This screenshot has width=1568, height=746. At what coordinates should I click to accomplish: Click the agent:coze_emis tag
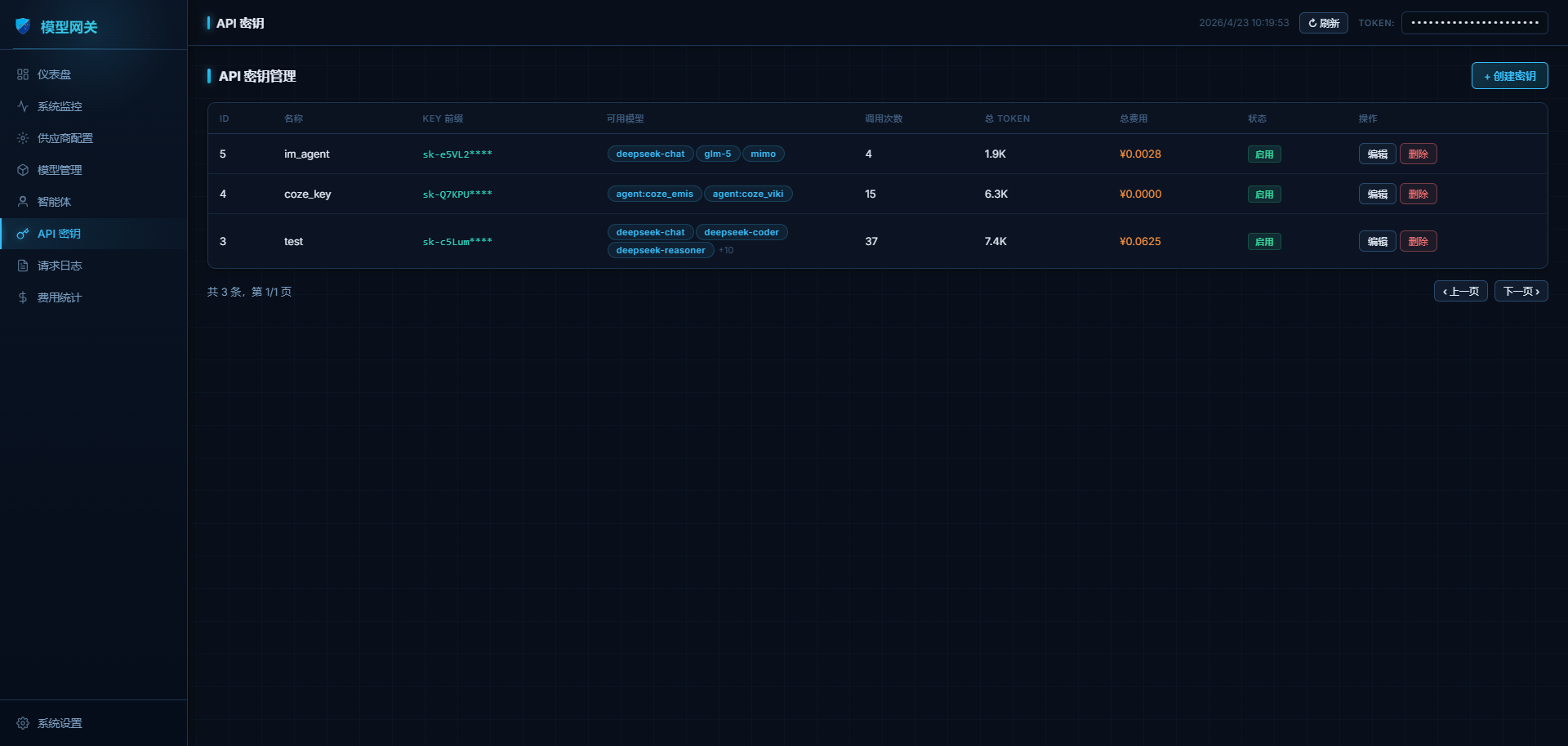coord(654,194)
